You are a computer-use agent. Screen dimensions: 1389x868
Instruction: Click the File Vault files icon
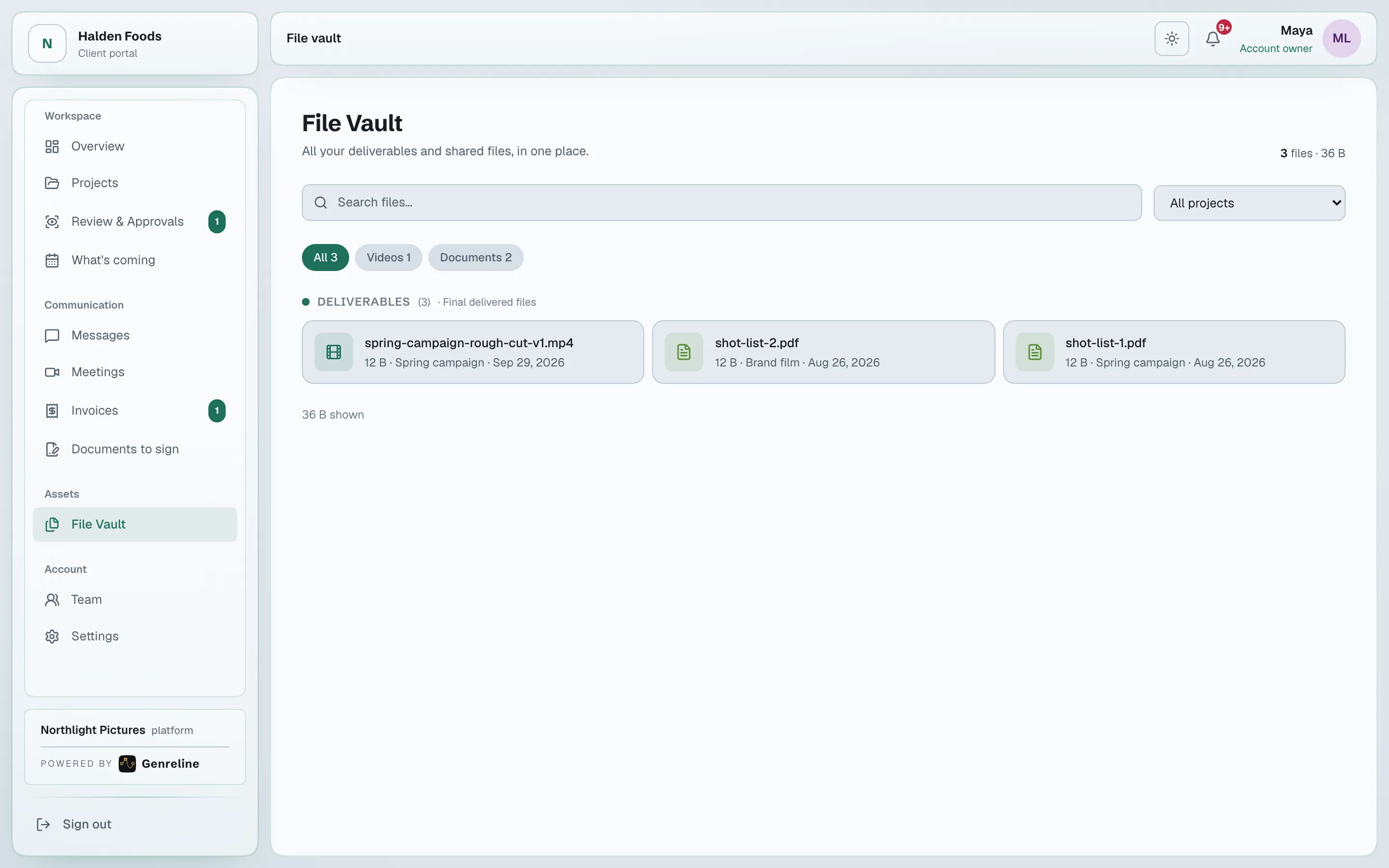click(x=52, y=524)
